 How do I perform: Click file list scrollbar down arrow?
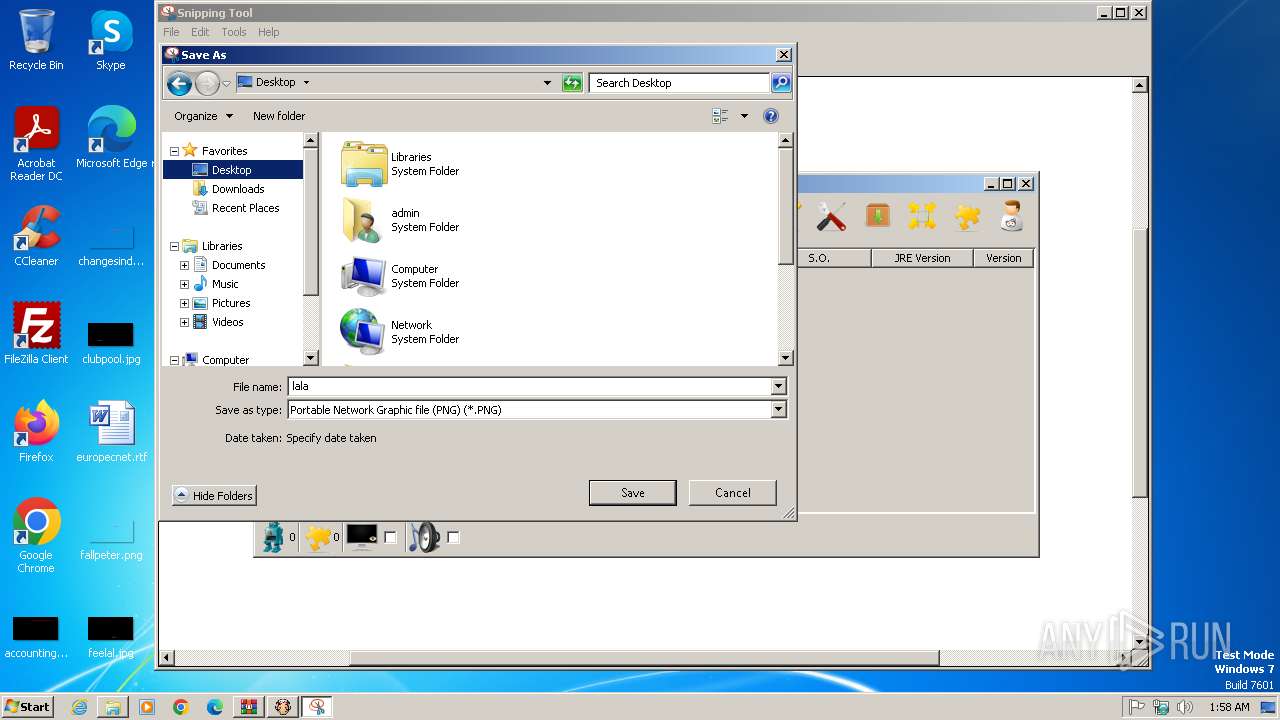pyautogui.click(x=785, y=358)
